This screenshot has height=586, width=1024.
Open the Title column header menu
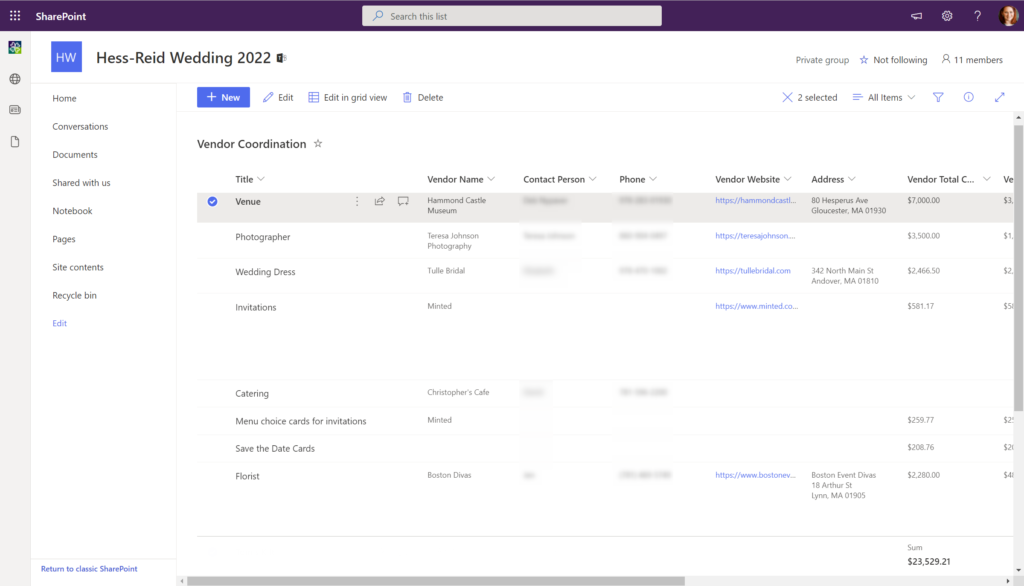point(249,179)
